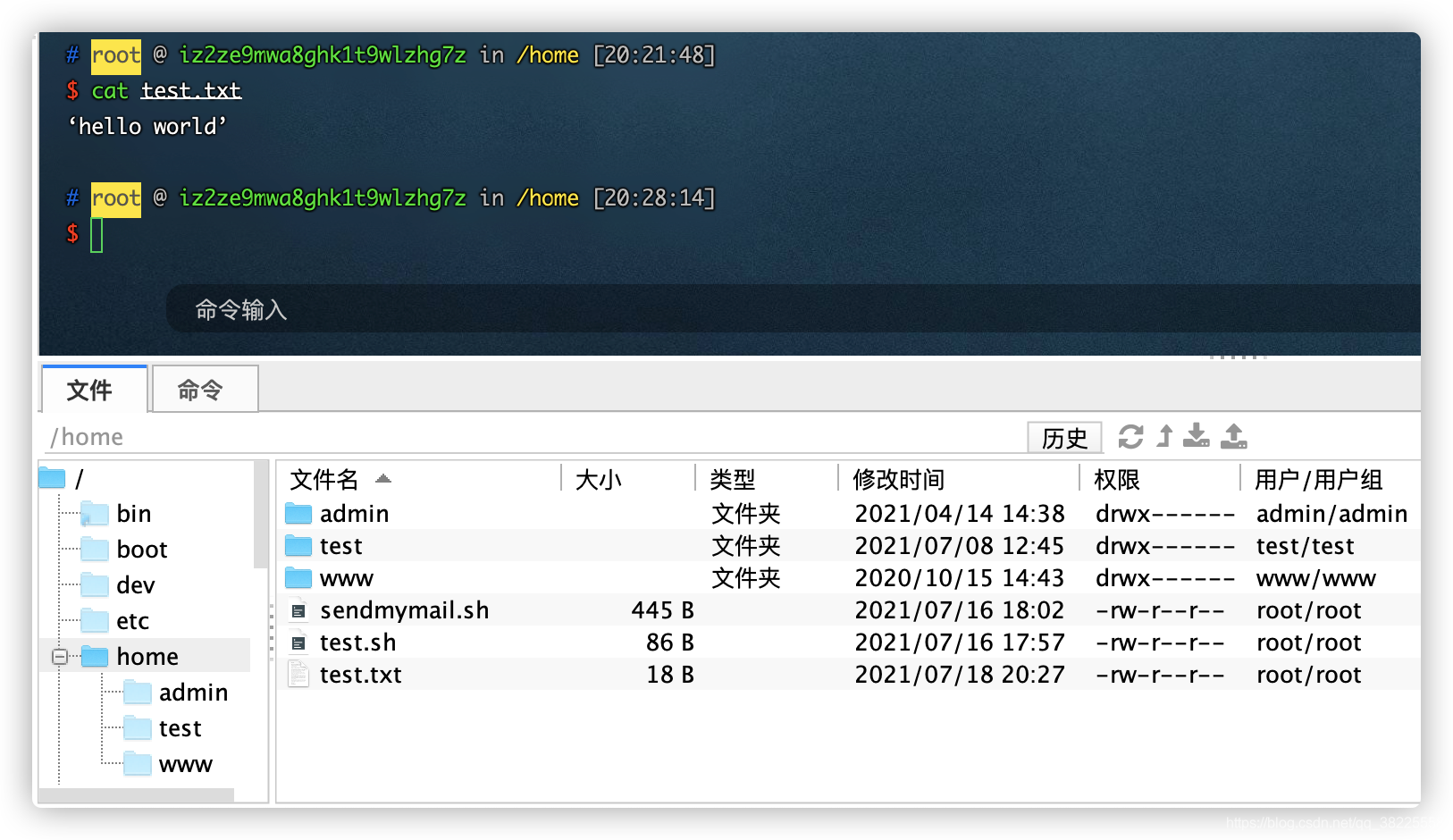1453x840 pixels.
Task: Click the up-arrow icon to go to parent directory
Action: tap(1163, 437)
